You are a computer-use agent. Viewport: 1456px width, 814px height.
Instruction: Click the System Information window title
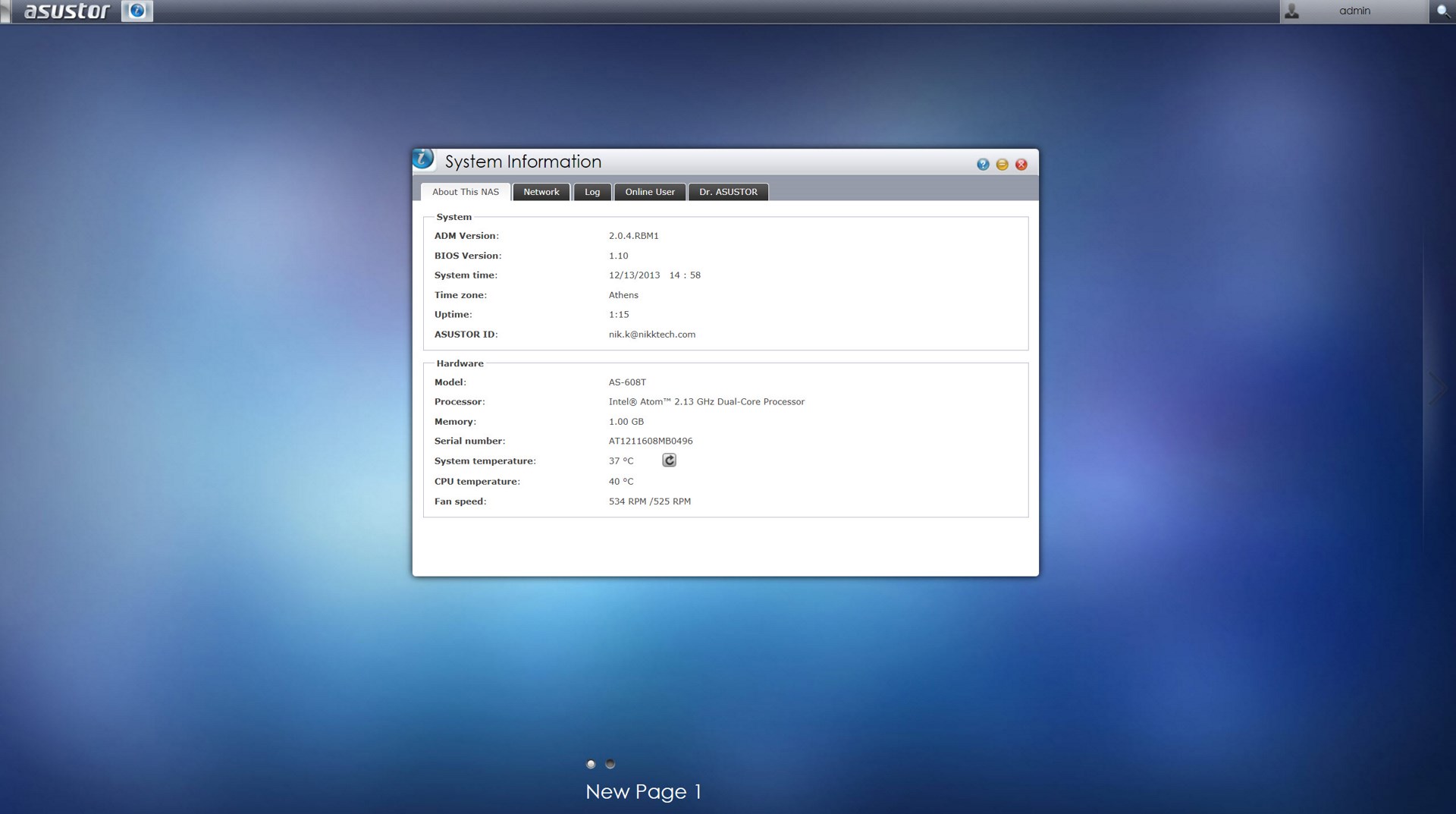[522, 162]
